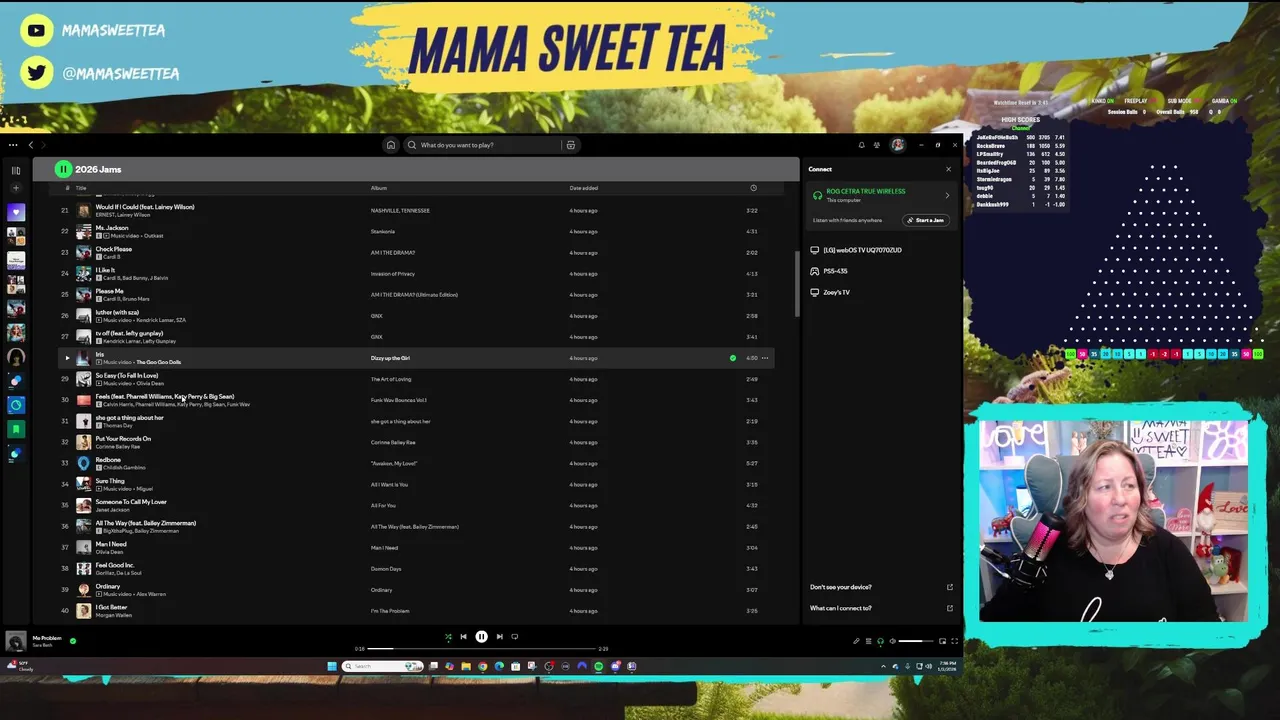Open the 'Don't see your device?' help link
Screen dimensions: 1280x720
coord(840,587)
